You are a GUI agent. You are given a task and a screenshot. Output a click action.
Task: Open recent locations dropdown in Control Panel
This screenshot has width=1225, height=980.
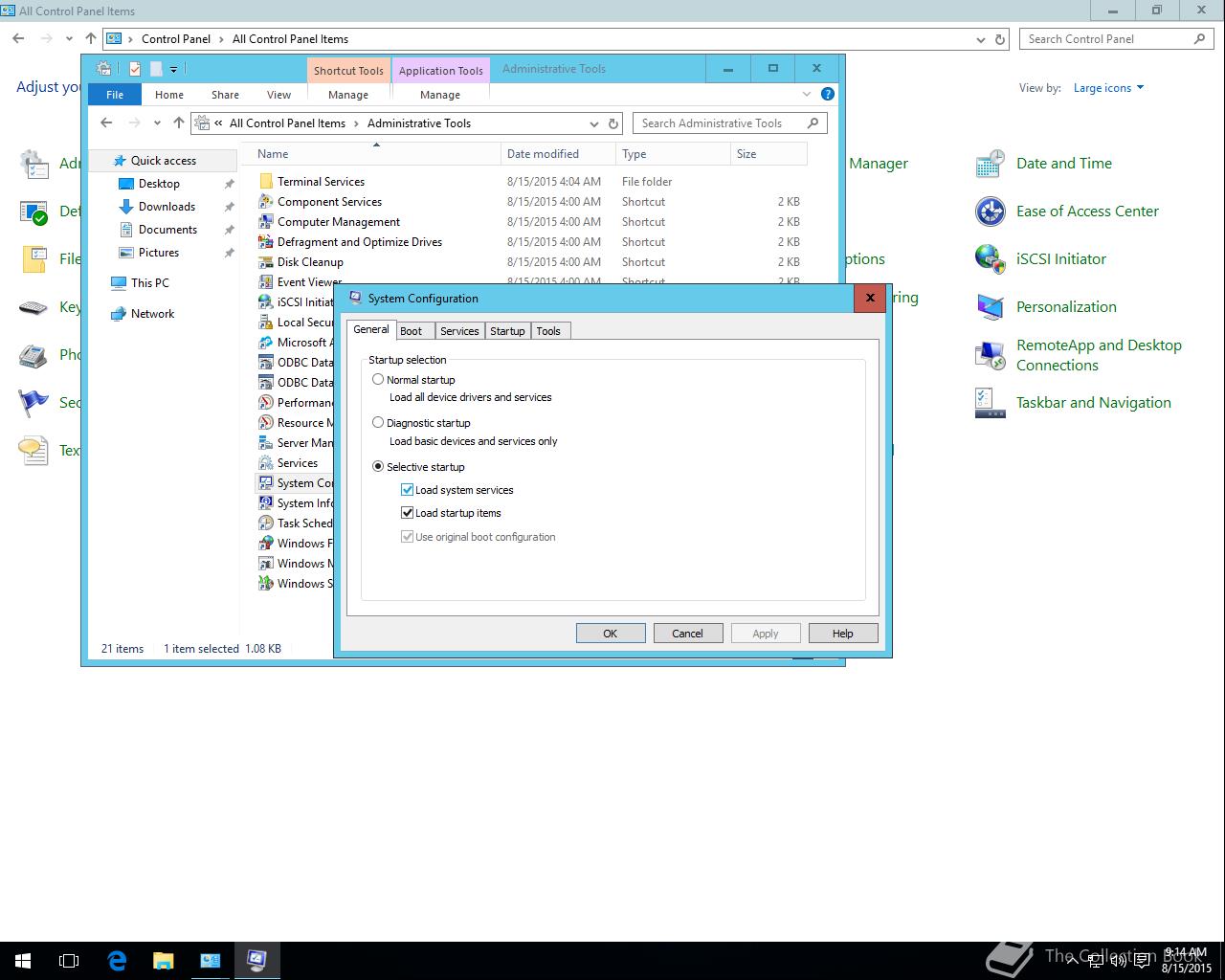[69, 39]
